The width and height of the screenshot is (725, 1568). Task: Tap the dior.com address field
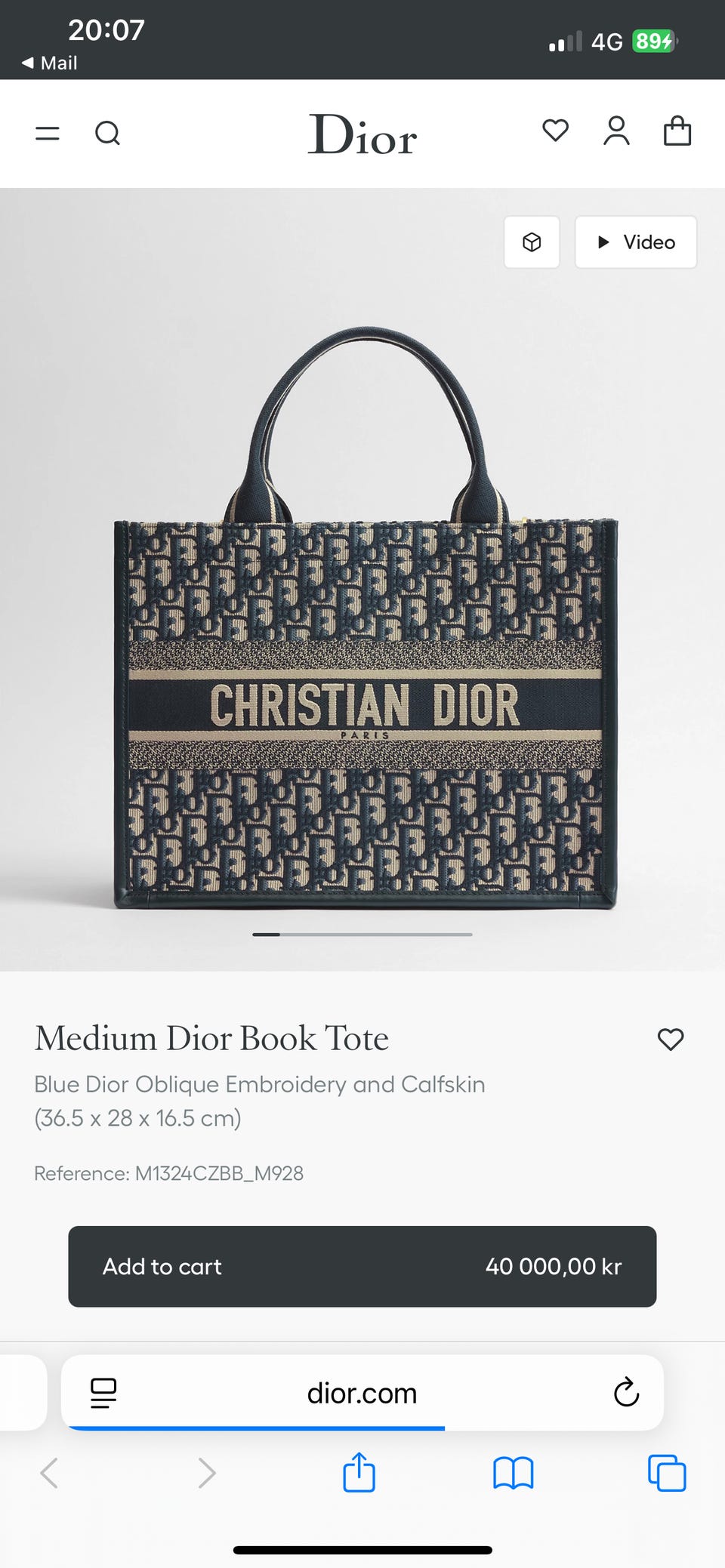point(362,1393)
